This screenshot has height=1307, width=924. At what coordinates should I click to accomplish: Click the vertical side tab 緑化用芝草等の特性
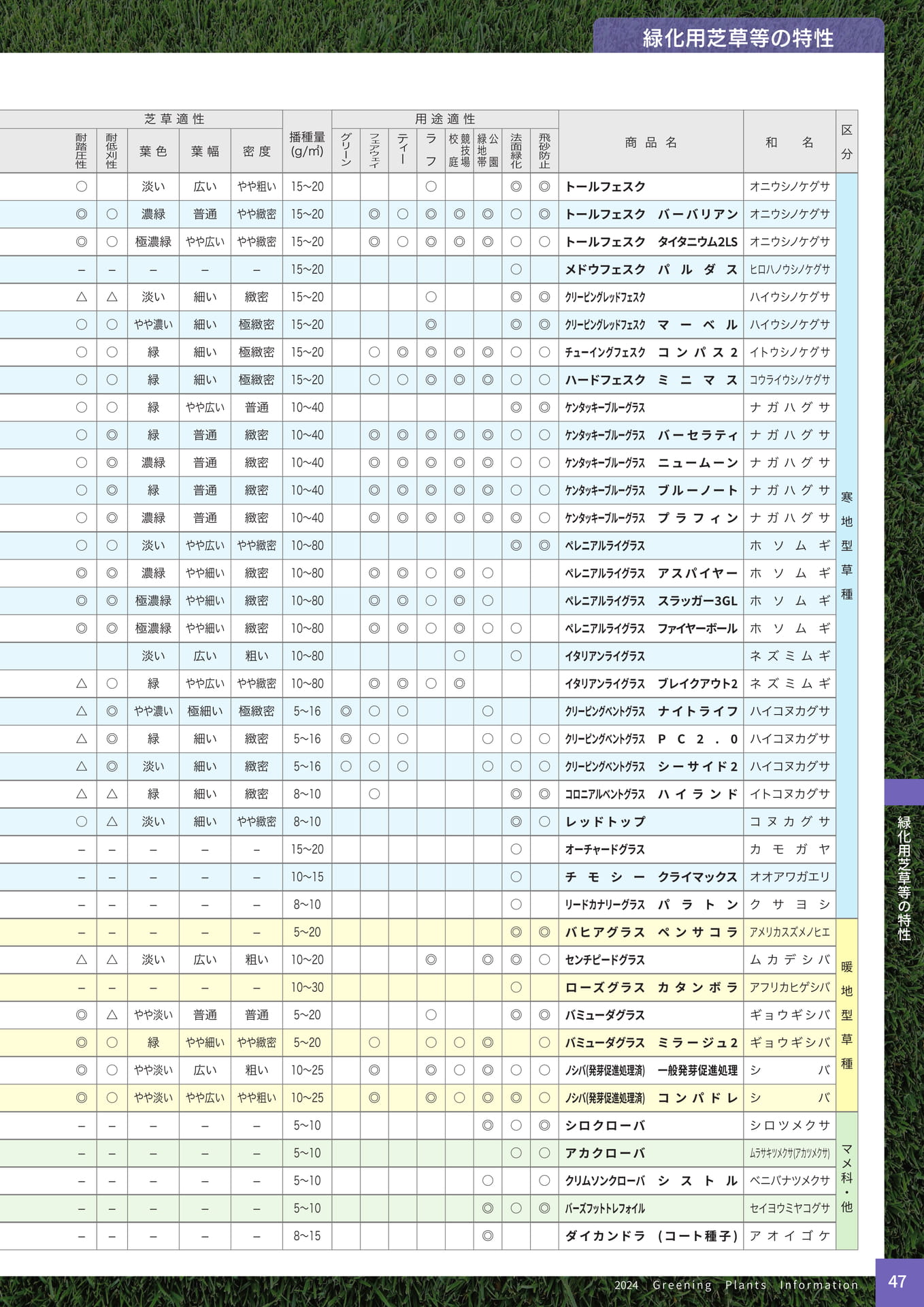click(904, 878)
